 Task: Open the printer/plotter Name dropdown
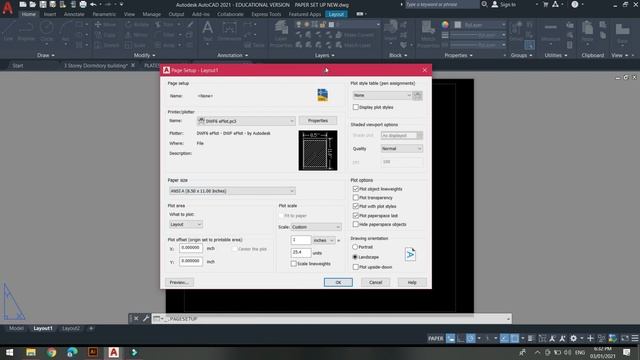point(246,121)
